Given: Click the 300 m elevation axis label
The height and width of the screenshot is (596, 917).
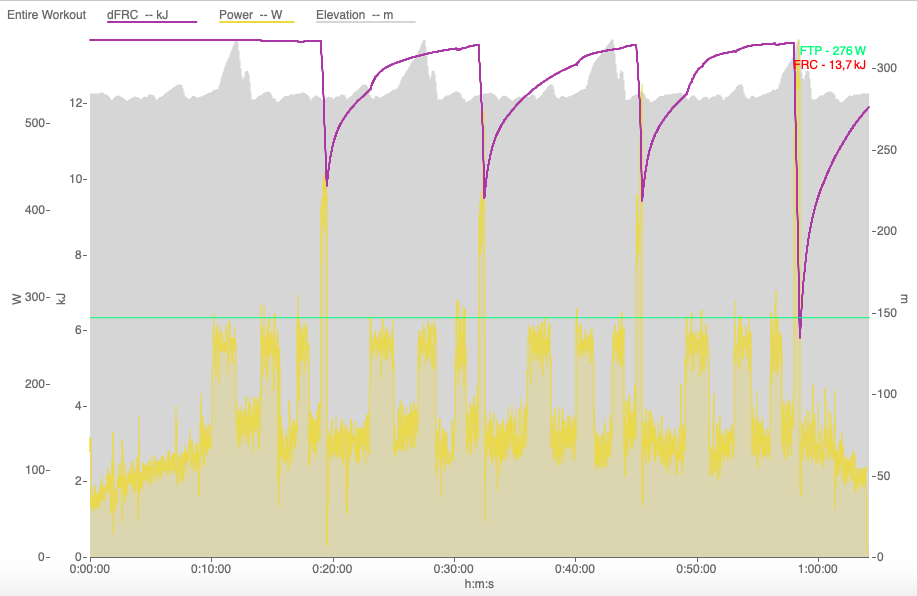Looking at the screenshot, I should pyautogui.click(x=886, y=68).
